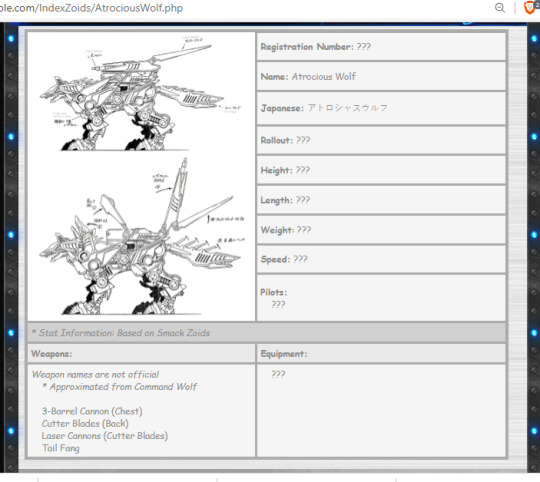Click the "Stat Information: Based on Smack Zoids" note

(x=121, y=333)
